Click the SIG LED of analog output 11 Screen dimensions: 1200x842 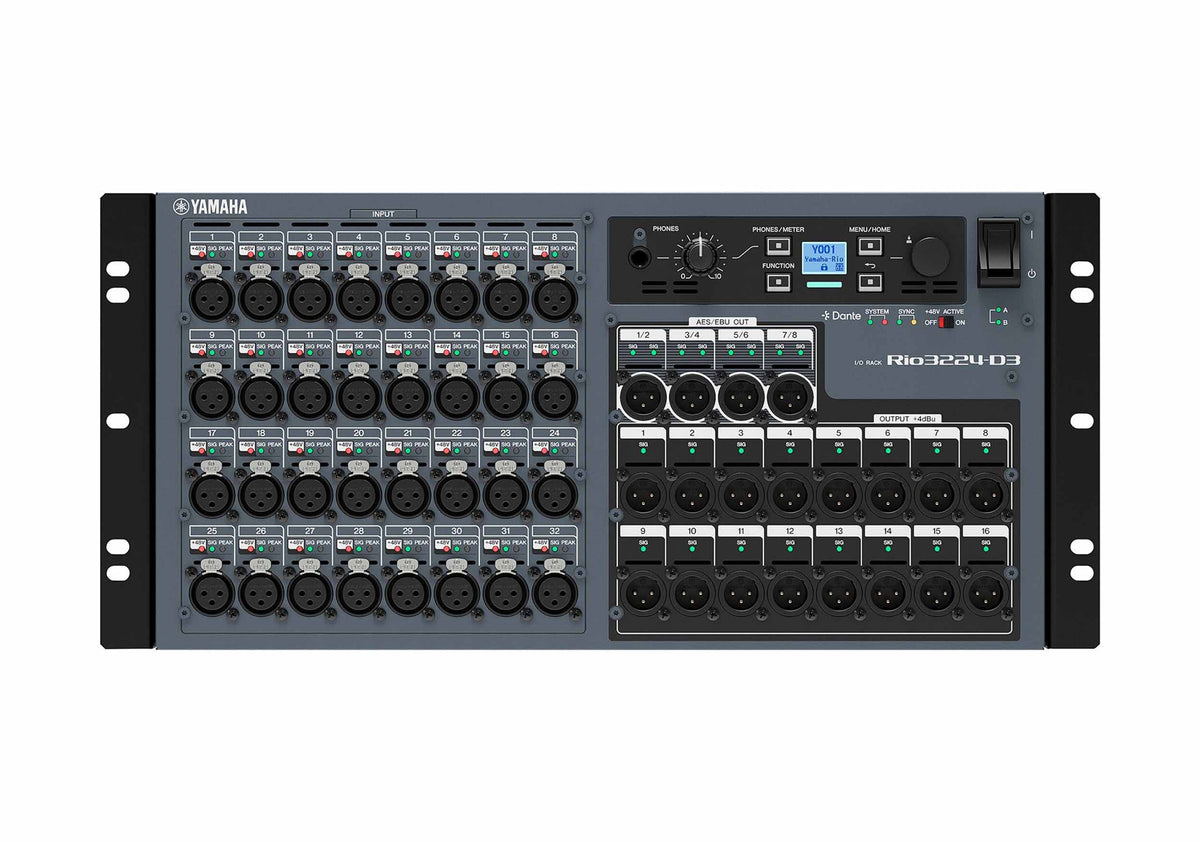(742, 549)
